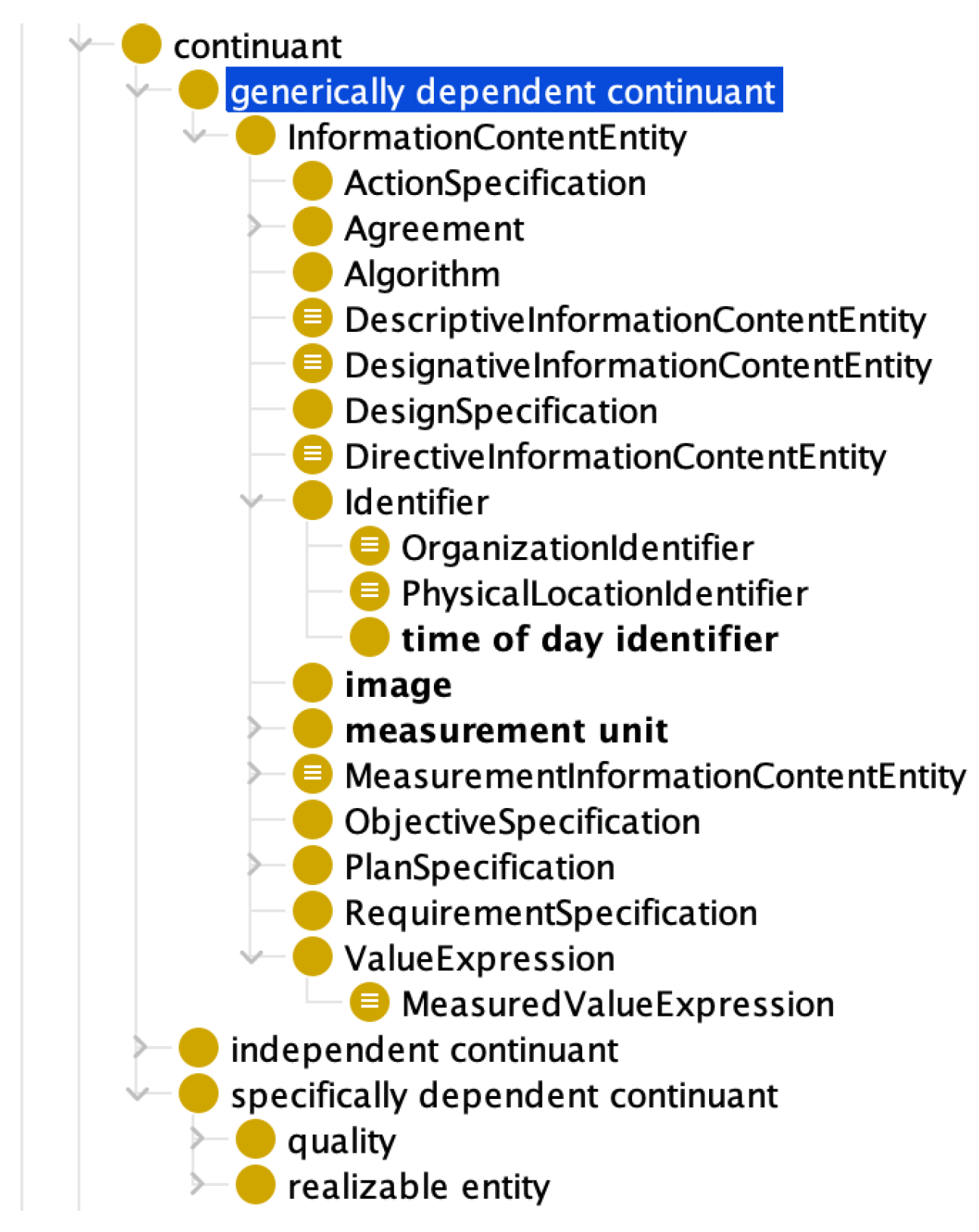The image size is (979, 1232).
Task: Expand the measurement unit node
Action: [x=254, y=729]
